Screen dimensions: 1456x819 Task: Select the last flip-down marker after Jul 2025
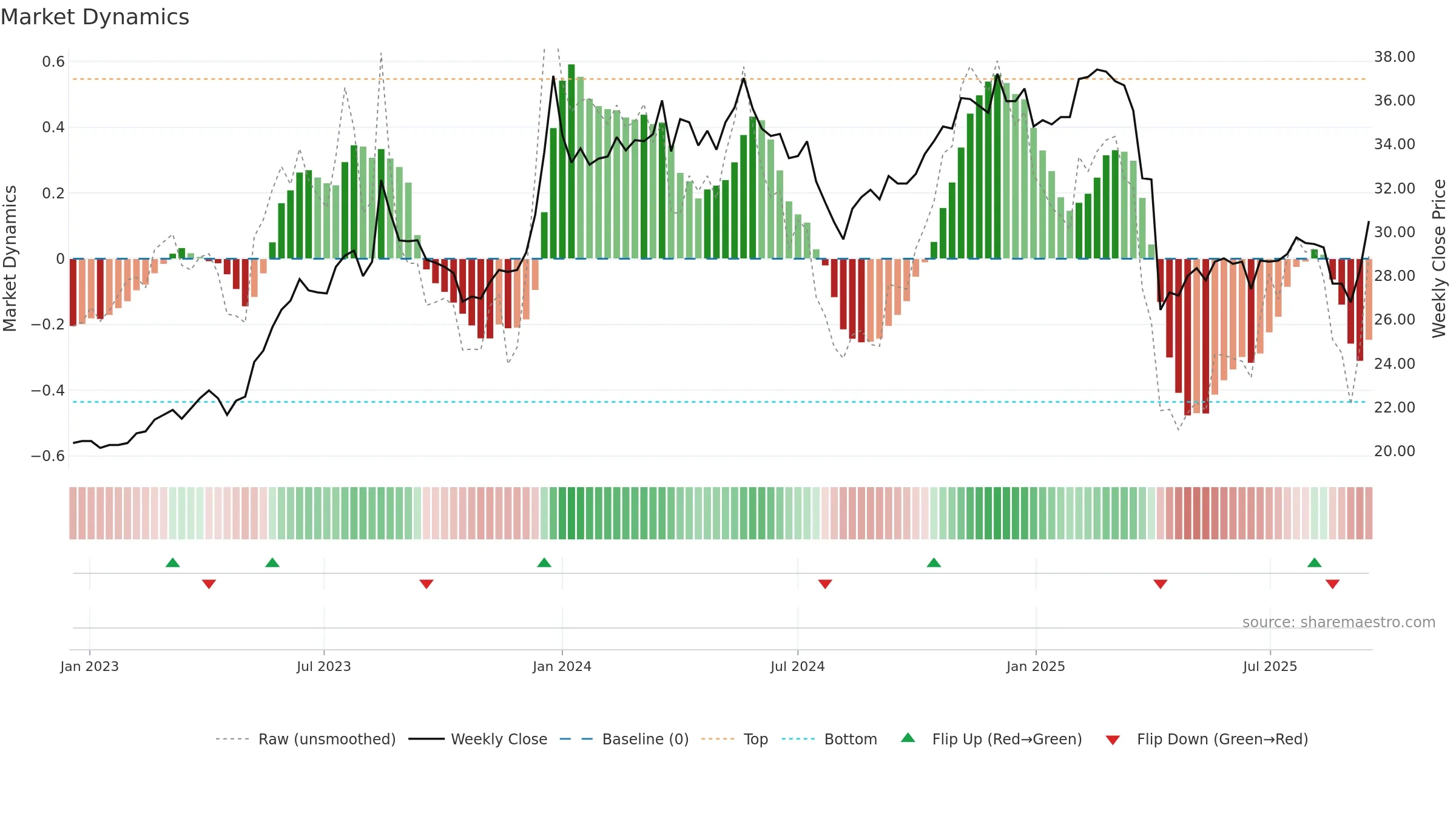1333,584
